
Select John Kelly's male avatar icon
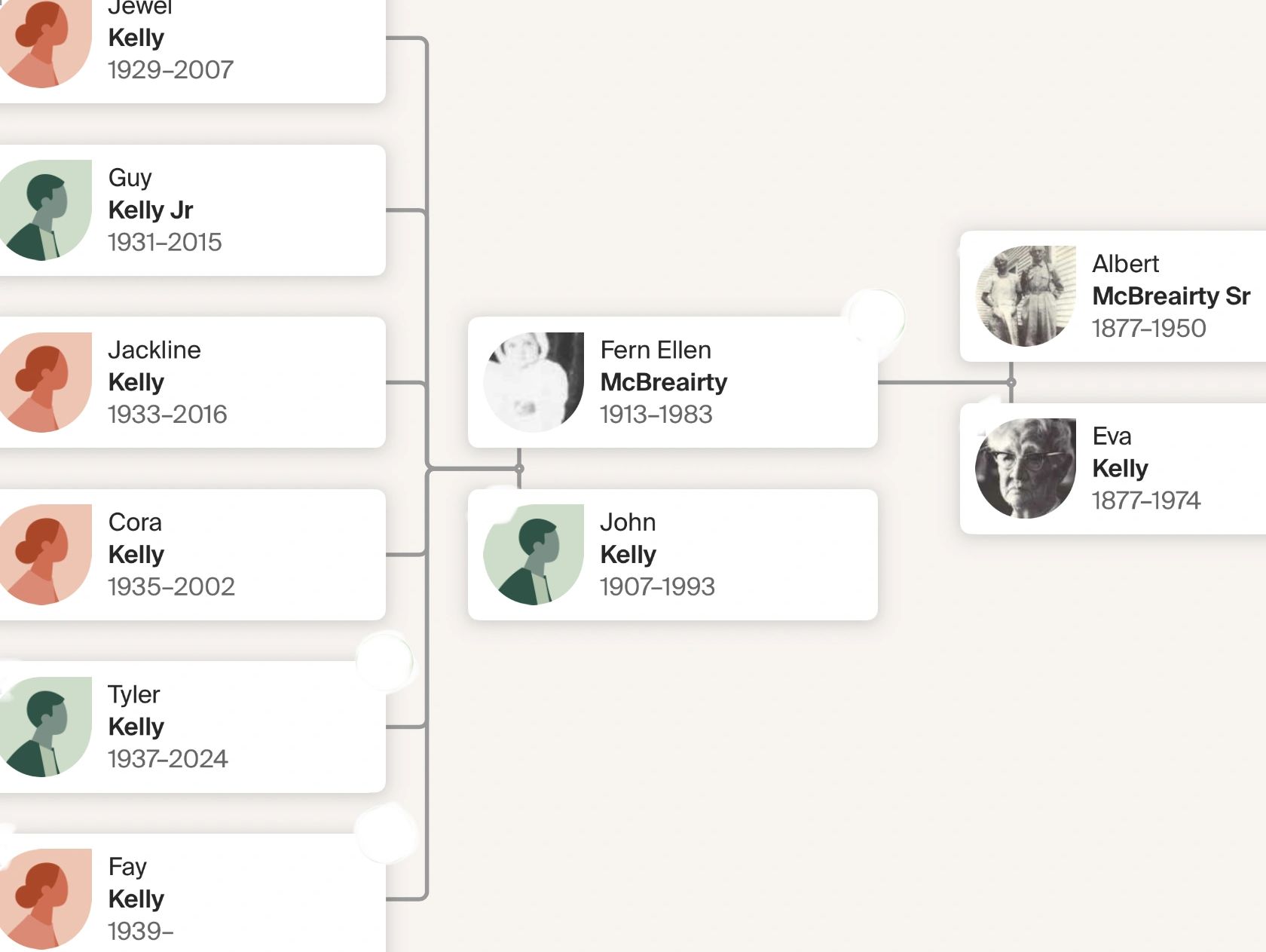(534, 555)
